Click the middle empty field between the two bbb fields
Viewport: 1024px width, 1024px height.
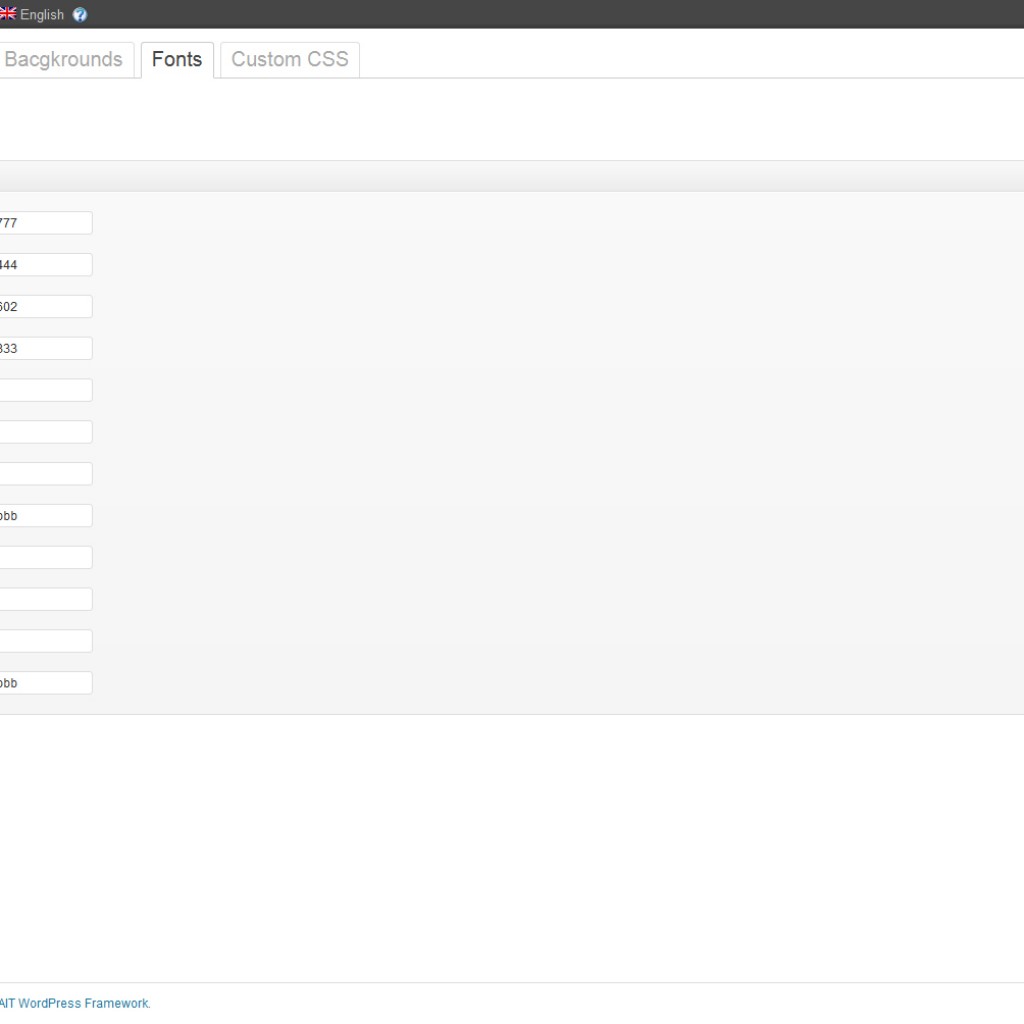click(x=45, y=599)
